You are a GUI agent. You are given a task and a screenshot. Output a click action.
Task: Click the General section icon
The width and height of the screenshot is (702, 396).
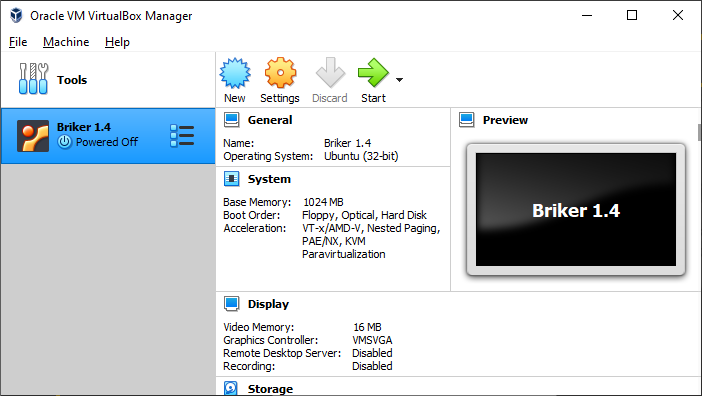pyautogui.click(x=231, y=120)
